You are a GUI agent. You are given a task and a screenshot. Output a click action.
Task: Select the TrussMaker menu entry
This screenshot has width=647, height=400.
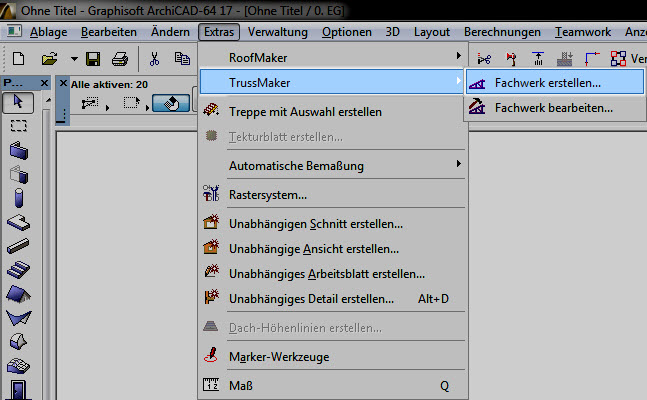point(332,82)
